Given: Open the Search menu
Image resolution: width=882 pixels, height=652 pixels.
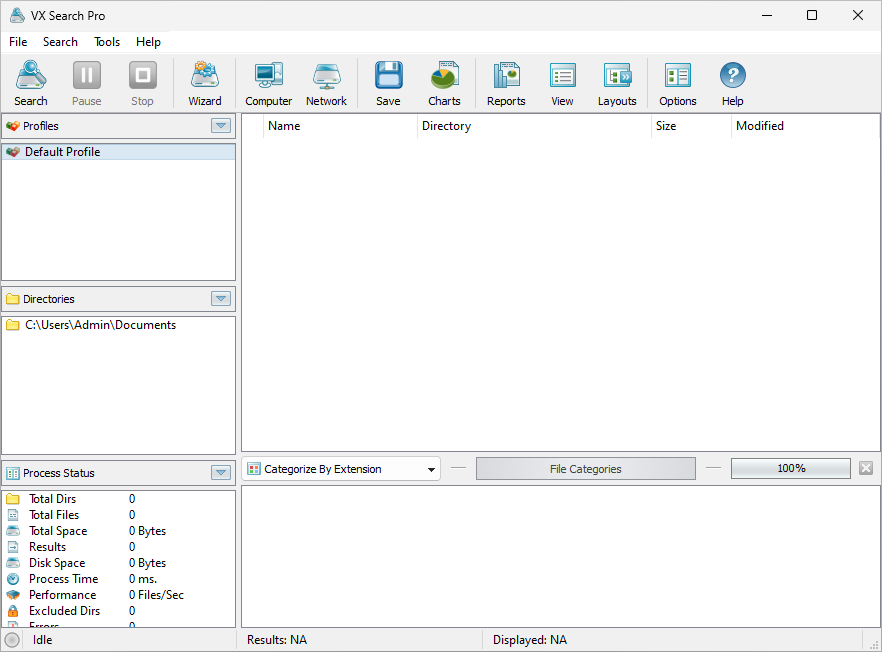Looking at the screenshot, I should [x=60, y=42].
